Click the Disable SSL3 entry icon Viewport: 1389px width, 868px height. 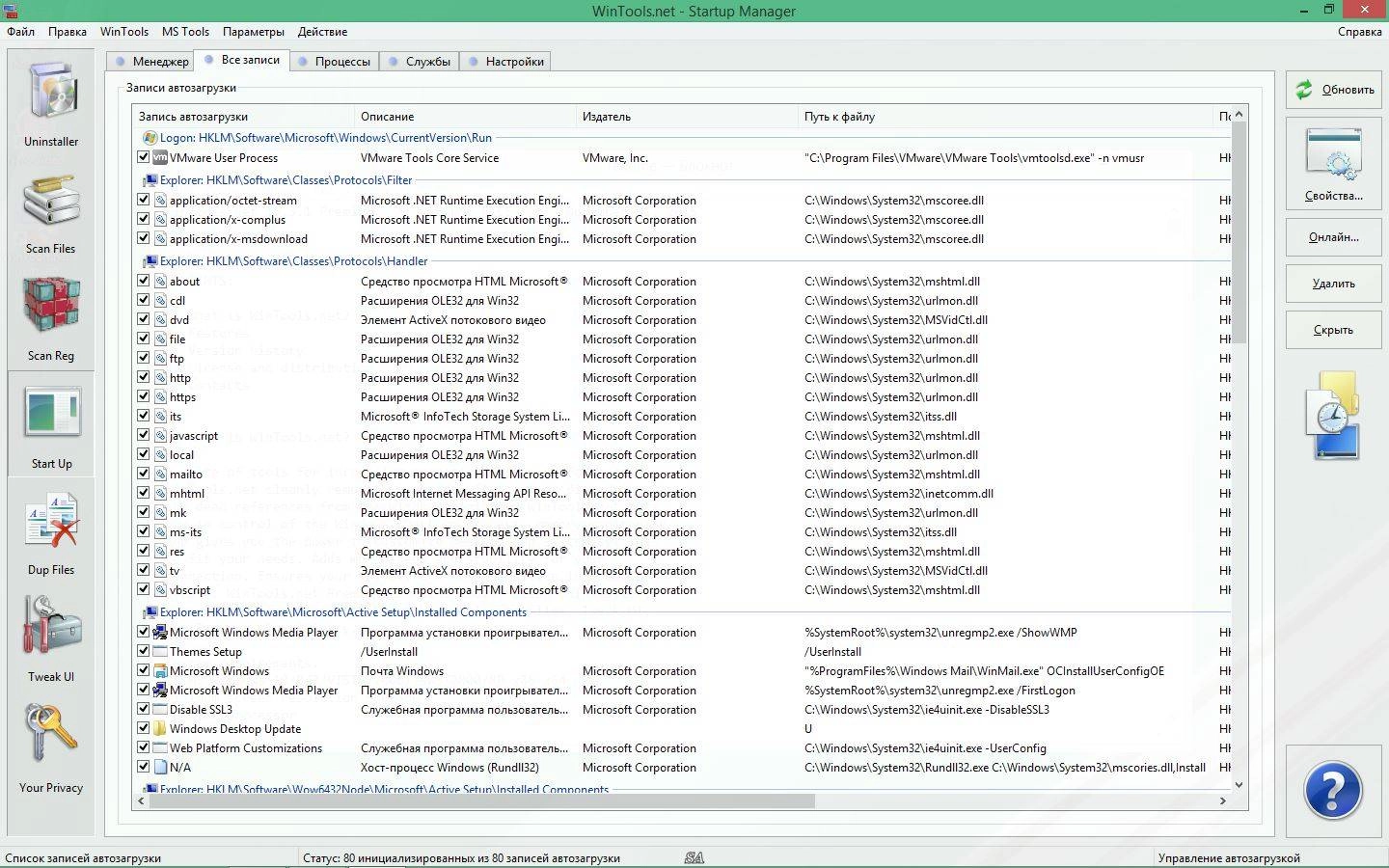tap(160, 709)
